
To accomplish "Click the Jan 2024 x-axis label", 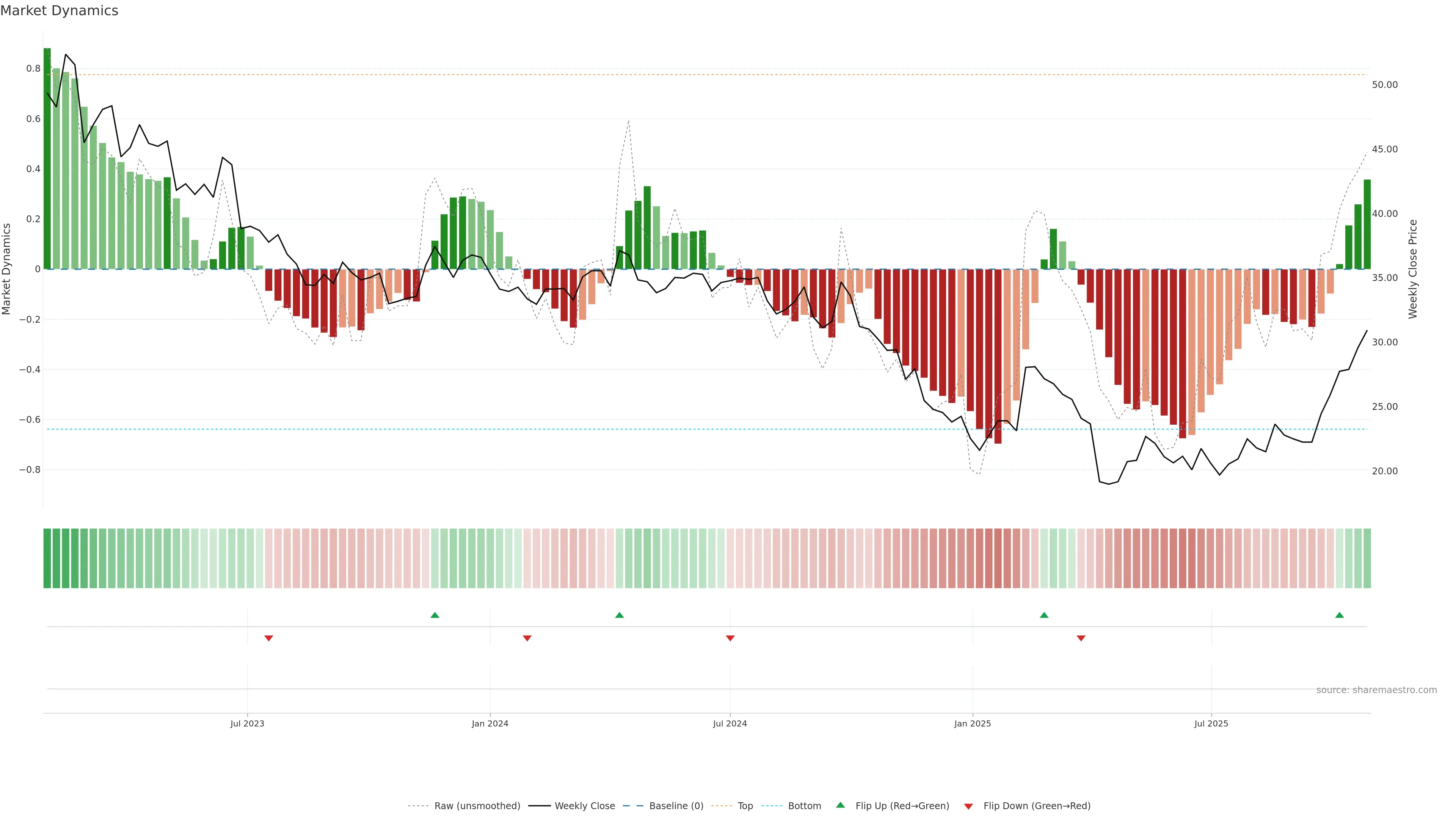I will coord(490,723).
